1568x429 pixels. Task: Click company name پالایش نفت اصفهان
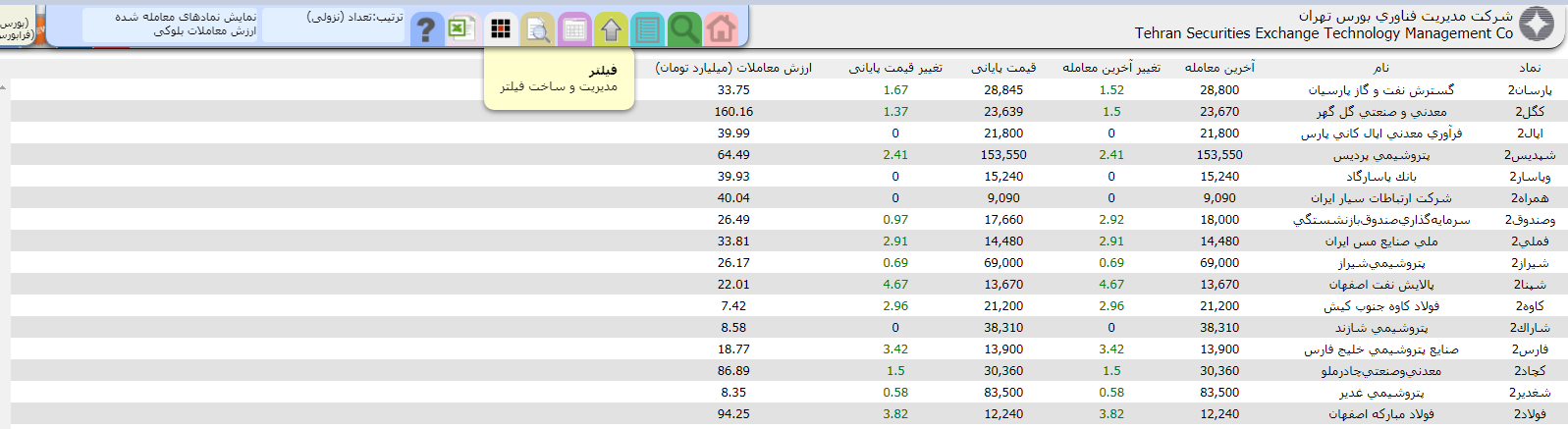click(1381, 284)
